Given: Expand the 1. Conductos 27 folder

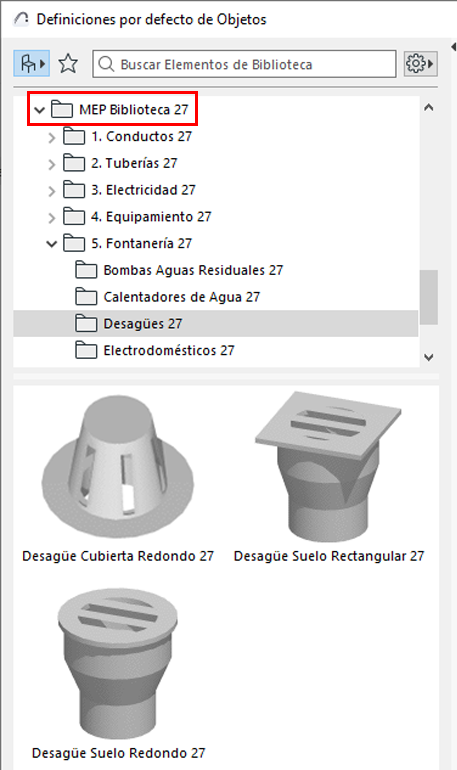Looking at the screenshot, I should 52,138.
